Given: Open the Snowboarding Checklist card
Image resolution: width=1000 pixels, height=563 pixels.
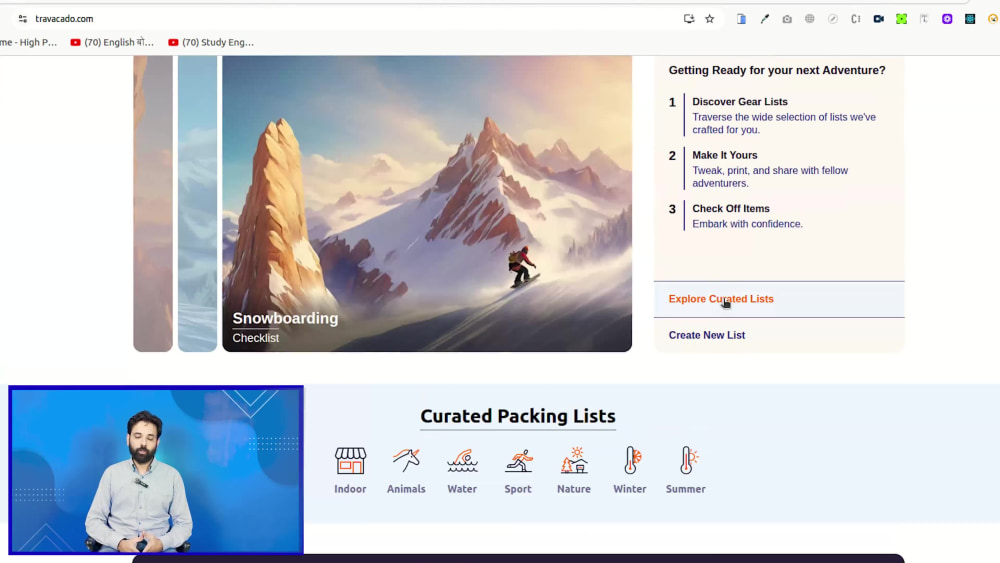Looking at the screenshot, I should pyautogui.click(x=427, y=203).
